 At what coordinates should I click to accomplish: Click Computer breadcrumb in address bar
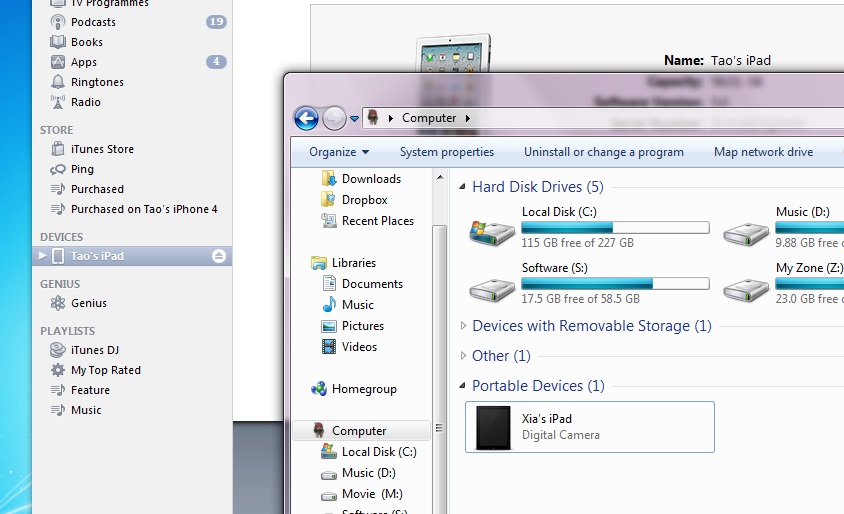[x=429, y=118]
